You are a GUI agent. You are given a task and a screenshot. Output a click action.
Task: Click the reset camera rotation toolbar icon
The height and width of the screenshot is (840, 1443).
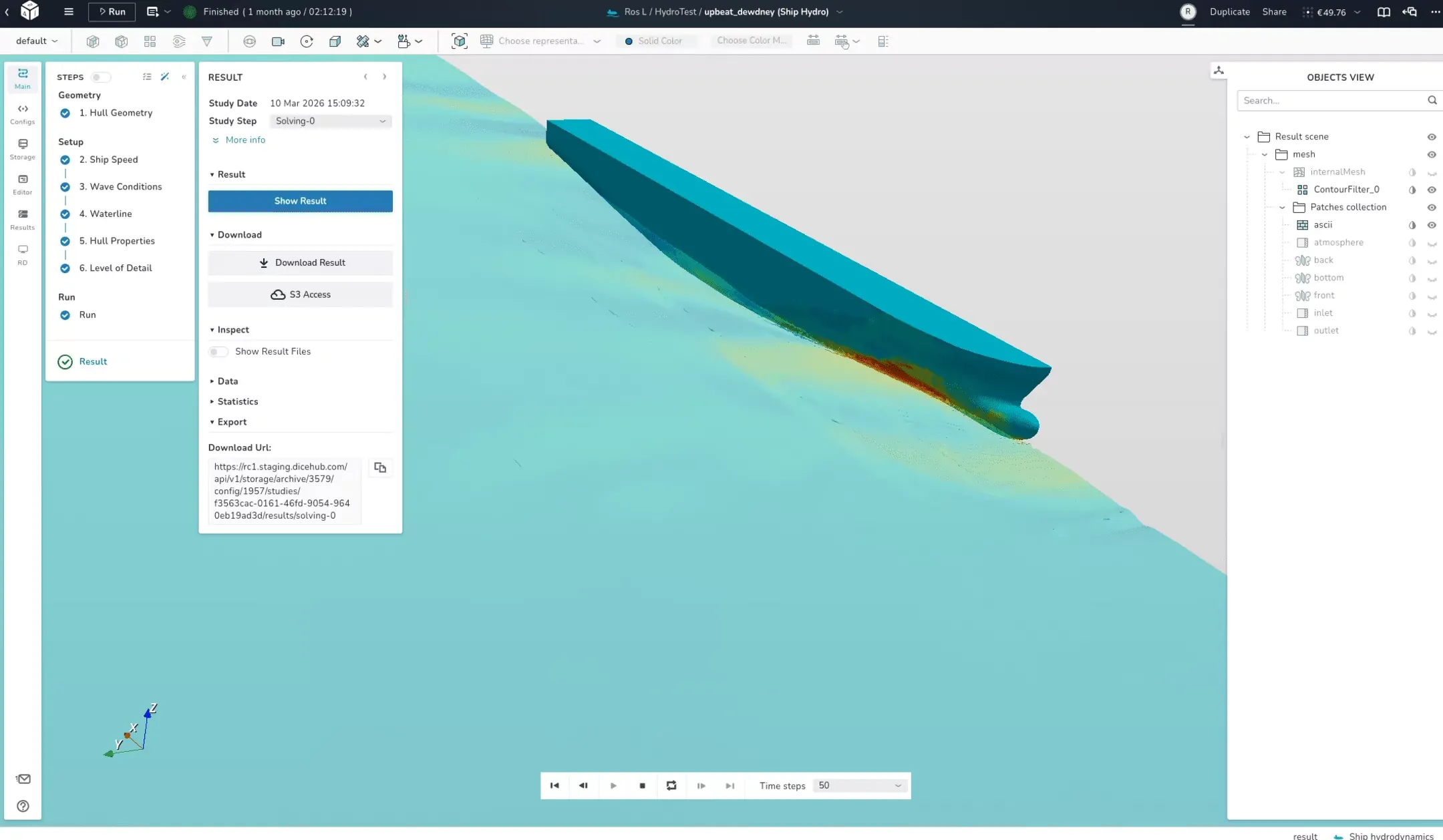[x=307, y=41]
